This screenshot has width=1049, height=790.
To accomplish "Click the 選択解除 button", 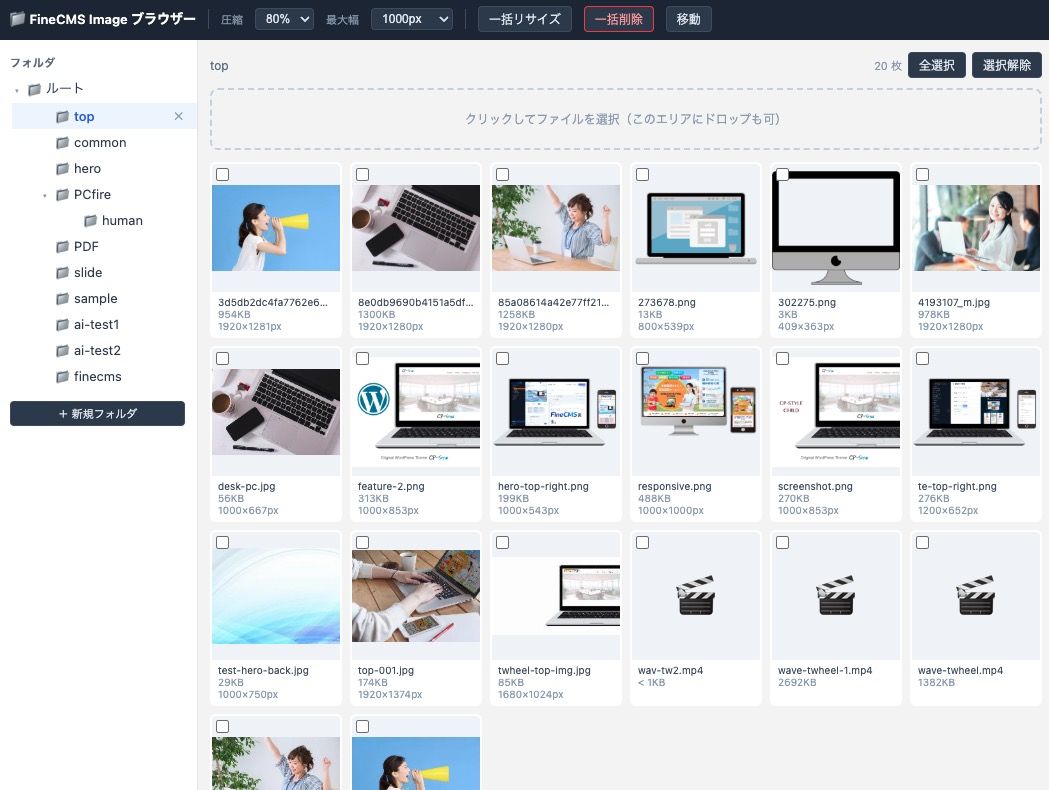I will pyautogui.click(x=1007, y=65).
